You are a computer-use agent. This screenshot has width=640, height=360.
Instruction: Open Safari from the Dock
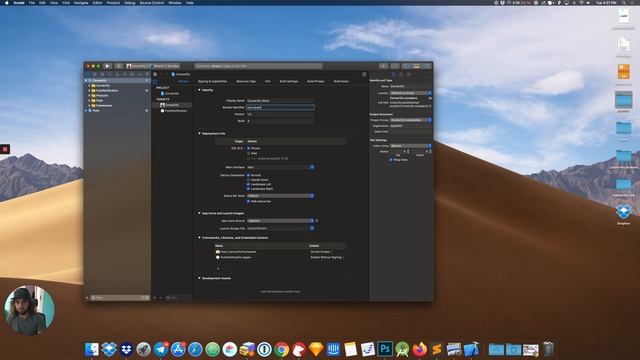coord(195,349)
